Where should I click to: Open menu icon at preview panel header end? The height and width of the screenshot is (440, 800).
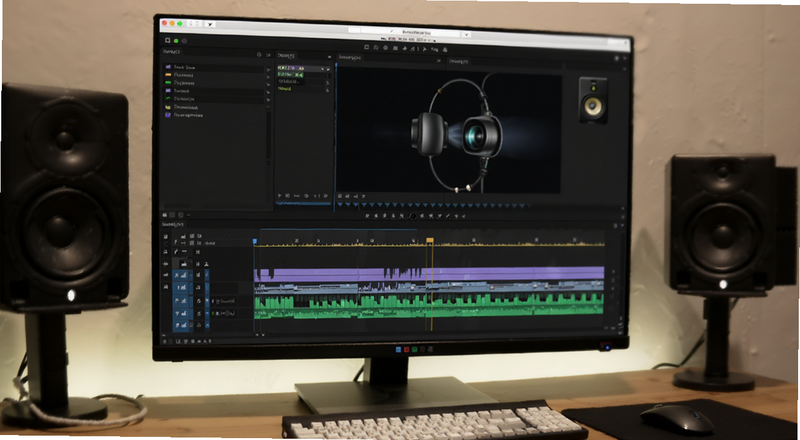coord(439,61)
